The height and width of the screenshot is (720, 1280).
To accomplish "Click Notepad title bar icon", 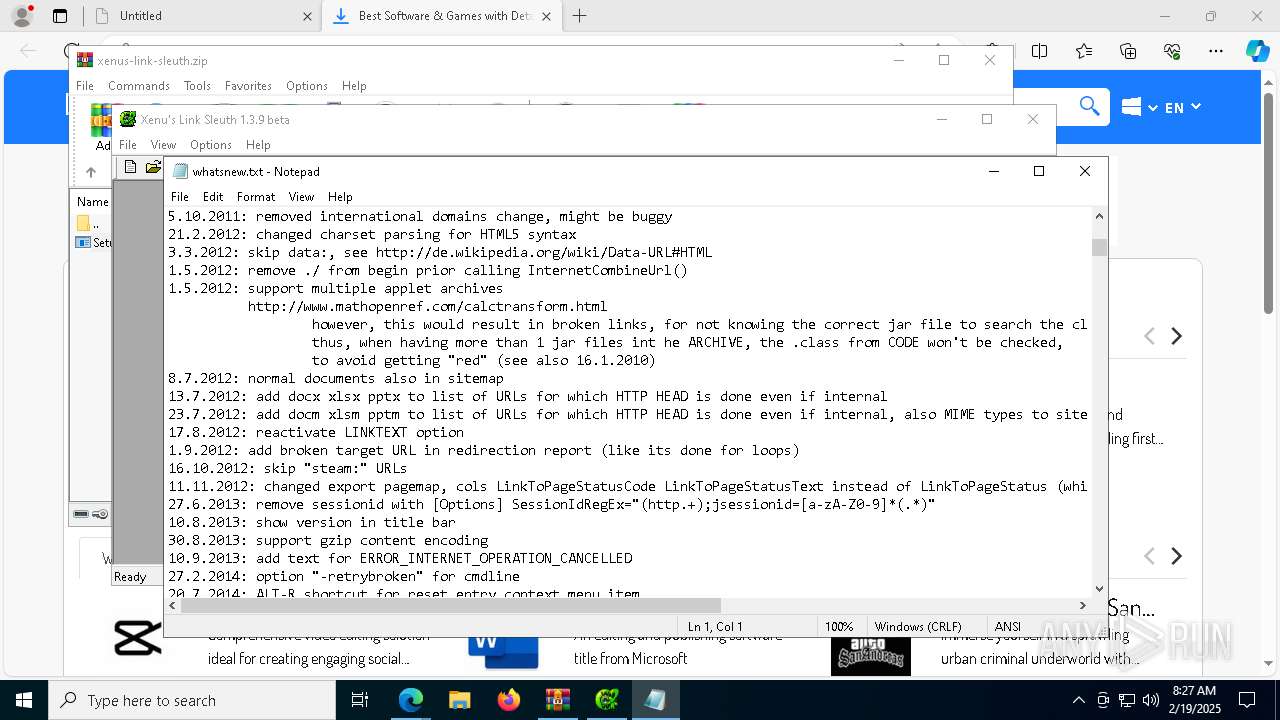I will [180, 171].
